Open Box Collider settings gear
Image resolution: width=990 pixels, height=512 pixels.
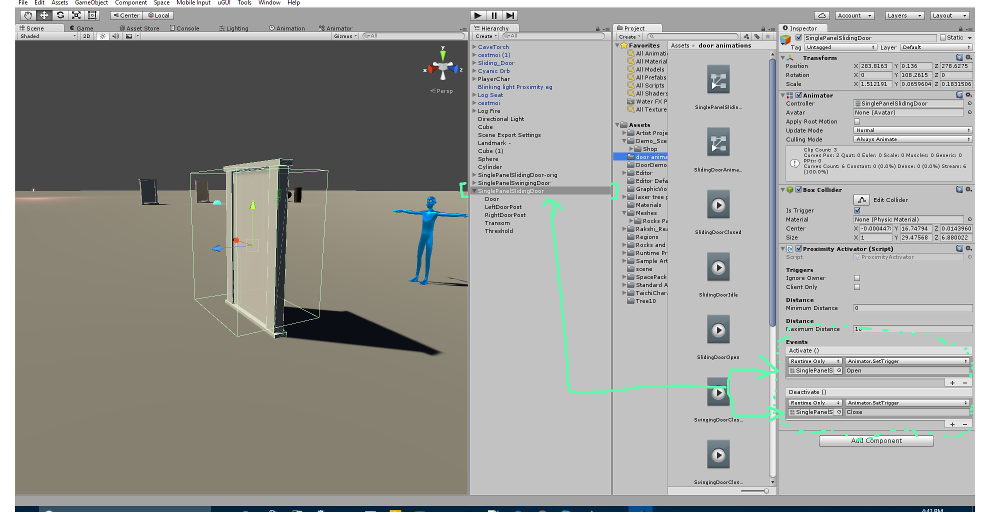coord(969,189)
